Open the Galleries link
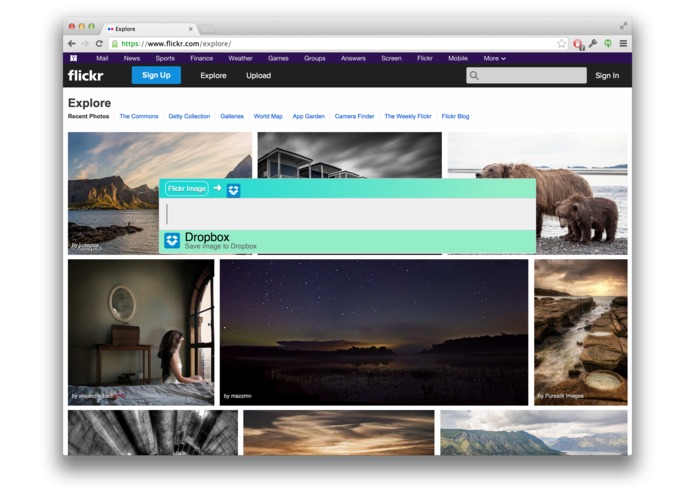This screenshot has width=695, height=494. tap(232, 116)
